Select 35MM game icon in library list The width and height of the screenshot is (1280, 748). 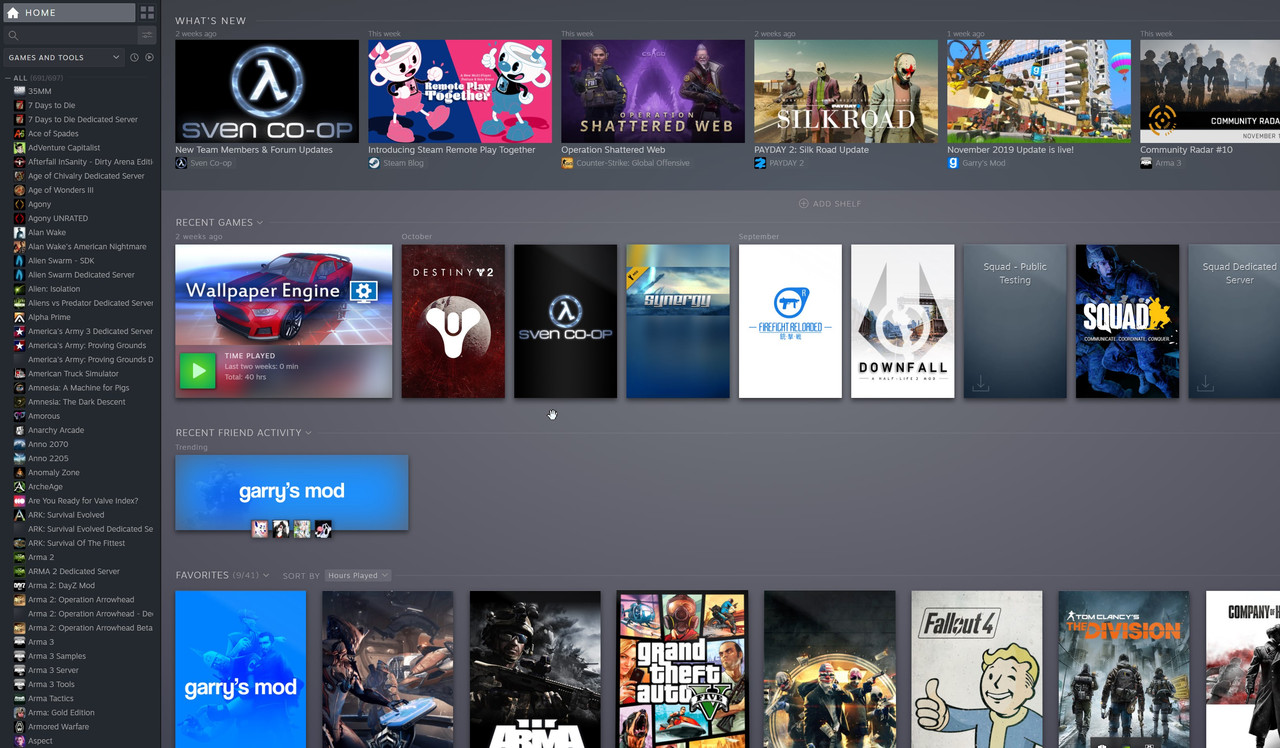[x=19, y=91]
